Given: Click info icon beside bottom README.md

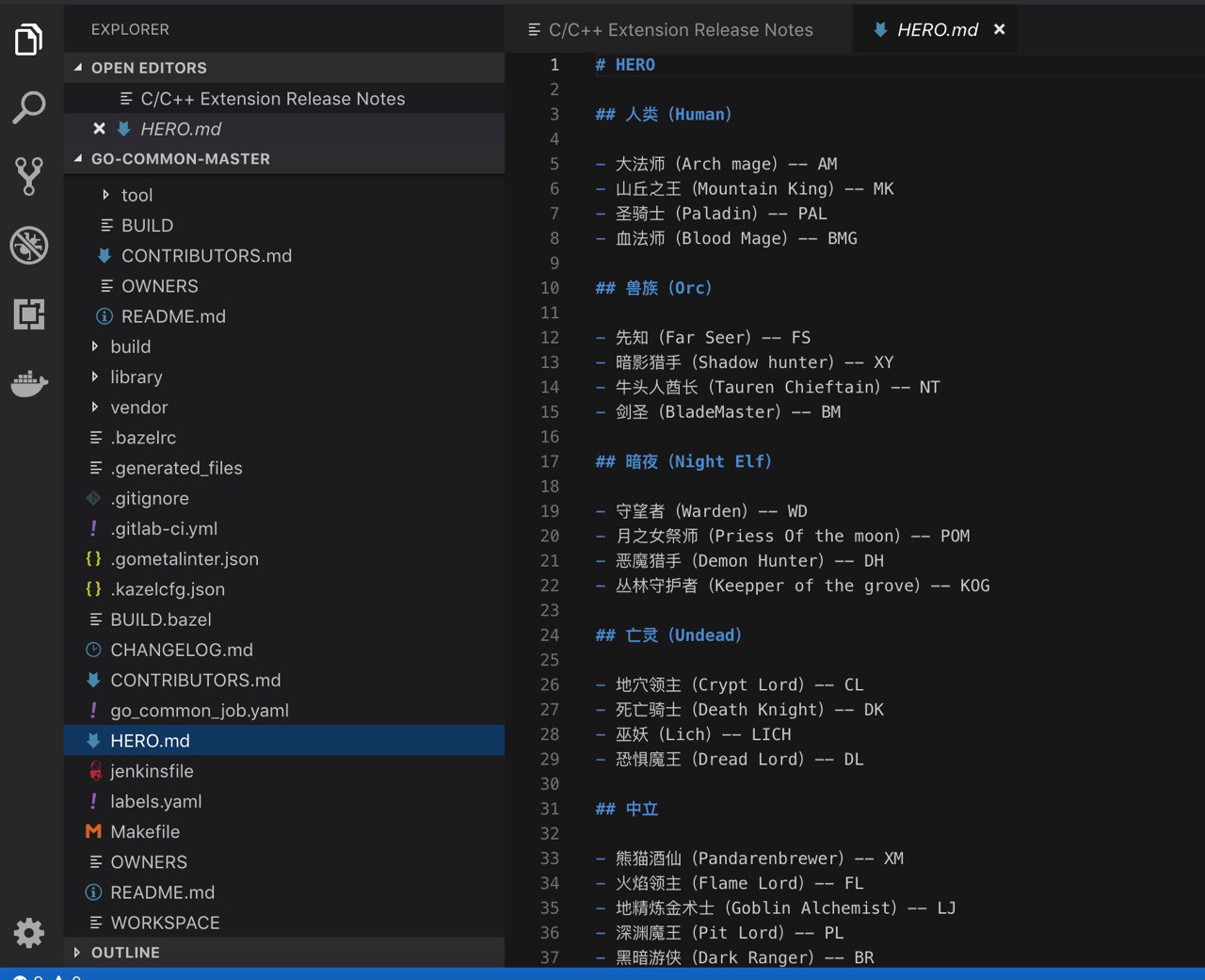Looking at the screenshot, I should [93, 892].
